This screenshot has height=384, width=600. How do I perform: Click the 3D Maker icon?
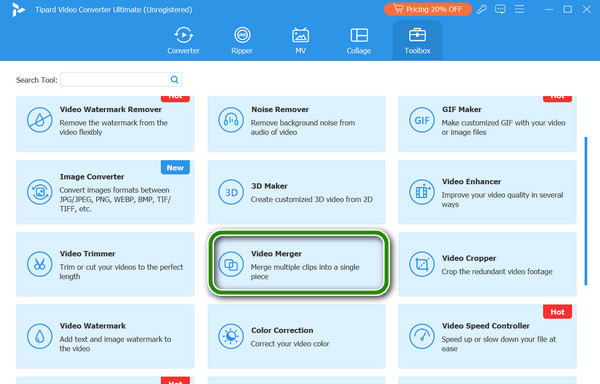(231, 192)
